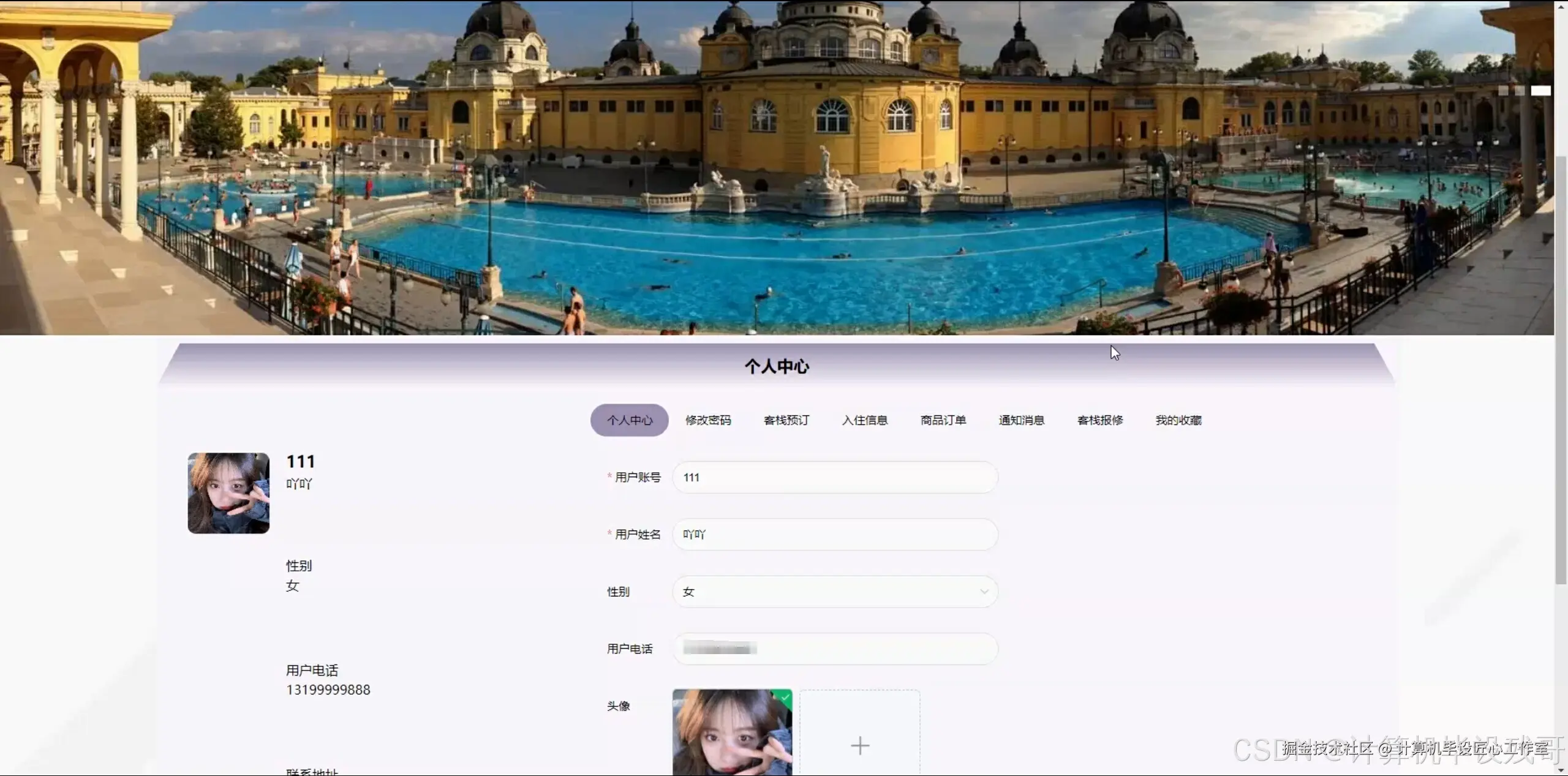Screen dimensions: 1568x776
Task: Click the profile avatar thumbnail beside name 111
Action: pos(228,493)
